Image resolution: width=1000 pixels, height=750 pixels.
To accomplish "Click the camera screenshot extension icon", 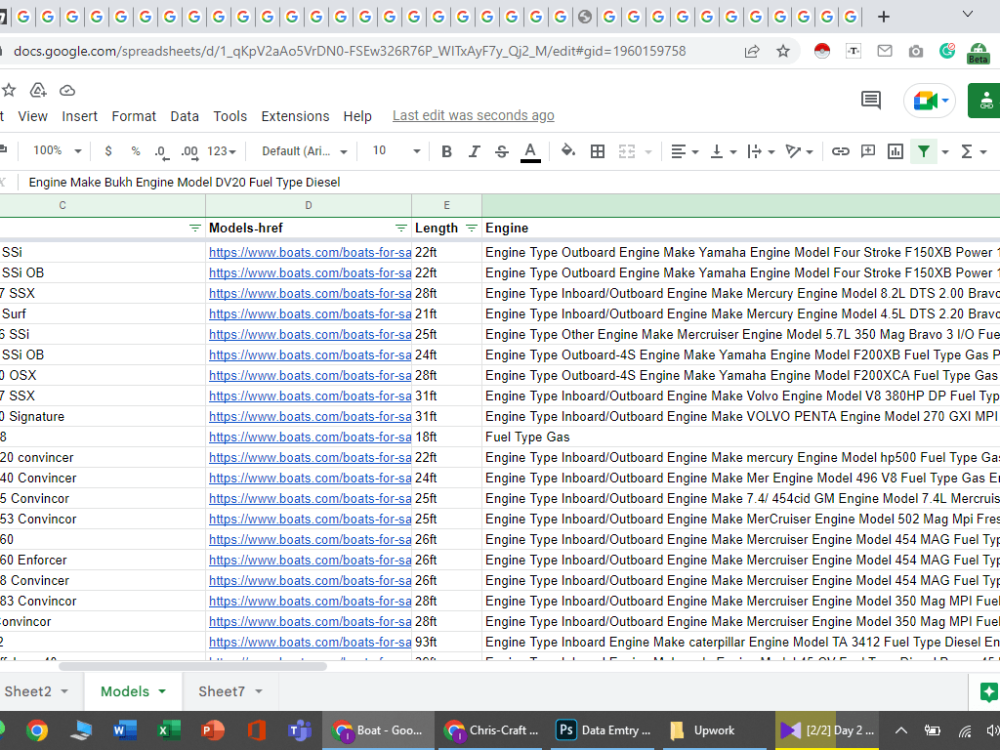I will (x=916, y=51).
